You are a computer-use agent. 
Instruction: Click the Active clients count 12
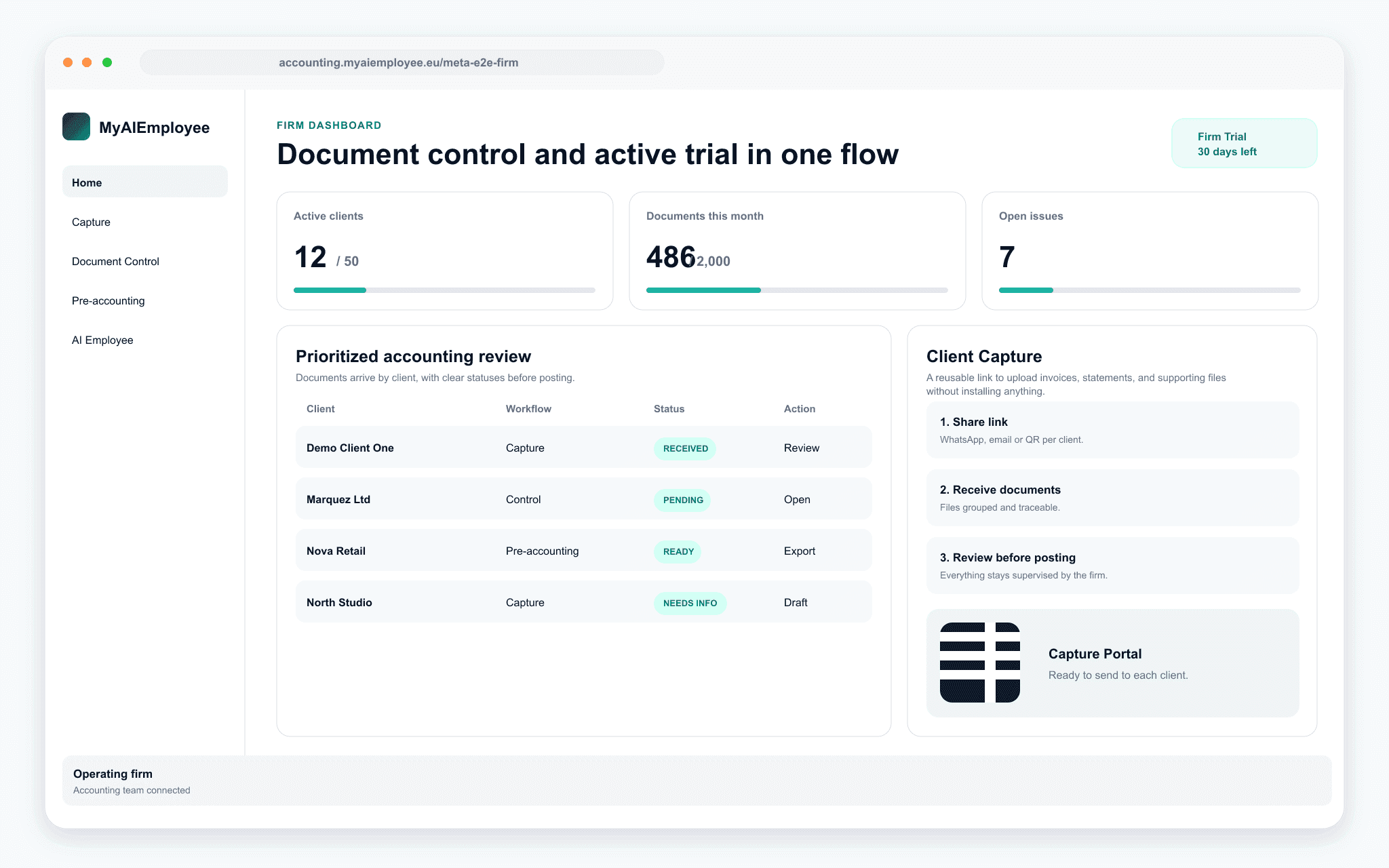311,257
